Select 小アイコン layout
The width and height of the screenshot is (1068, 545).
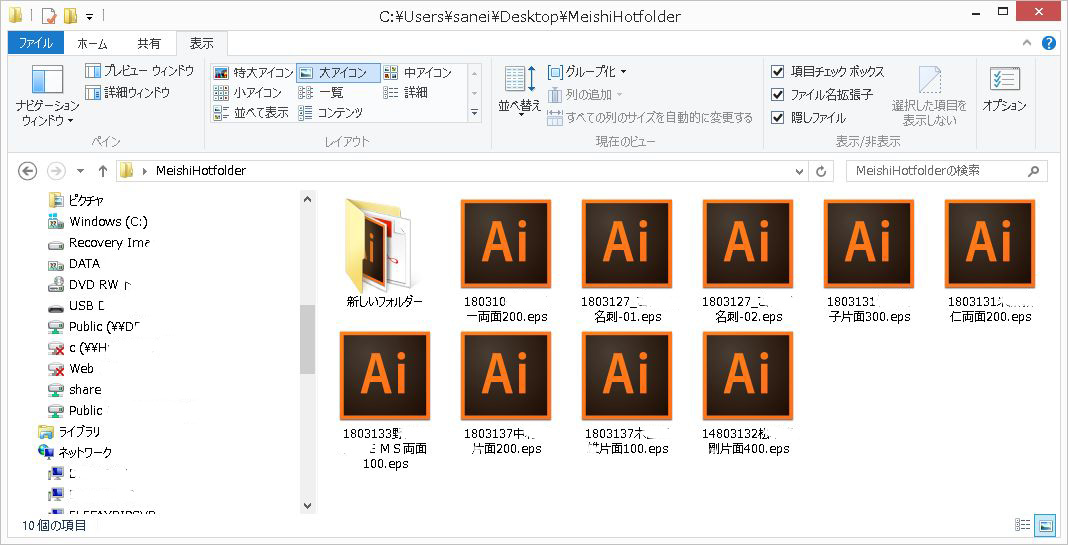pos(247,93)
